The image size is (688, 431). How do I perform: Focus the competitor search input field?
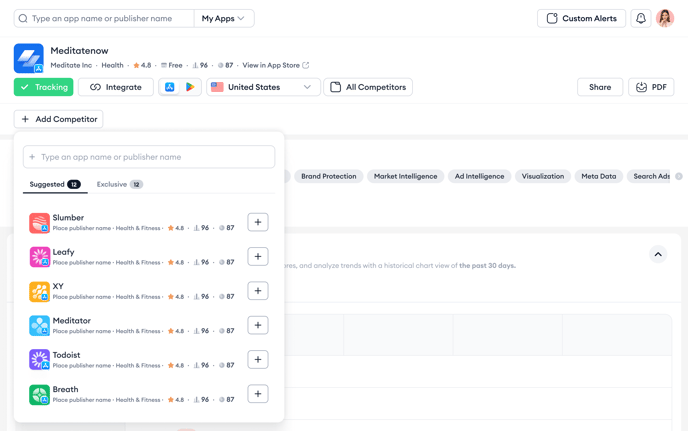(x=149, y=157)
